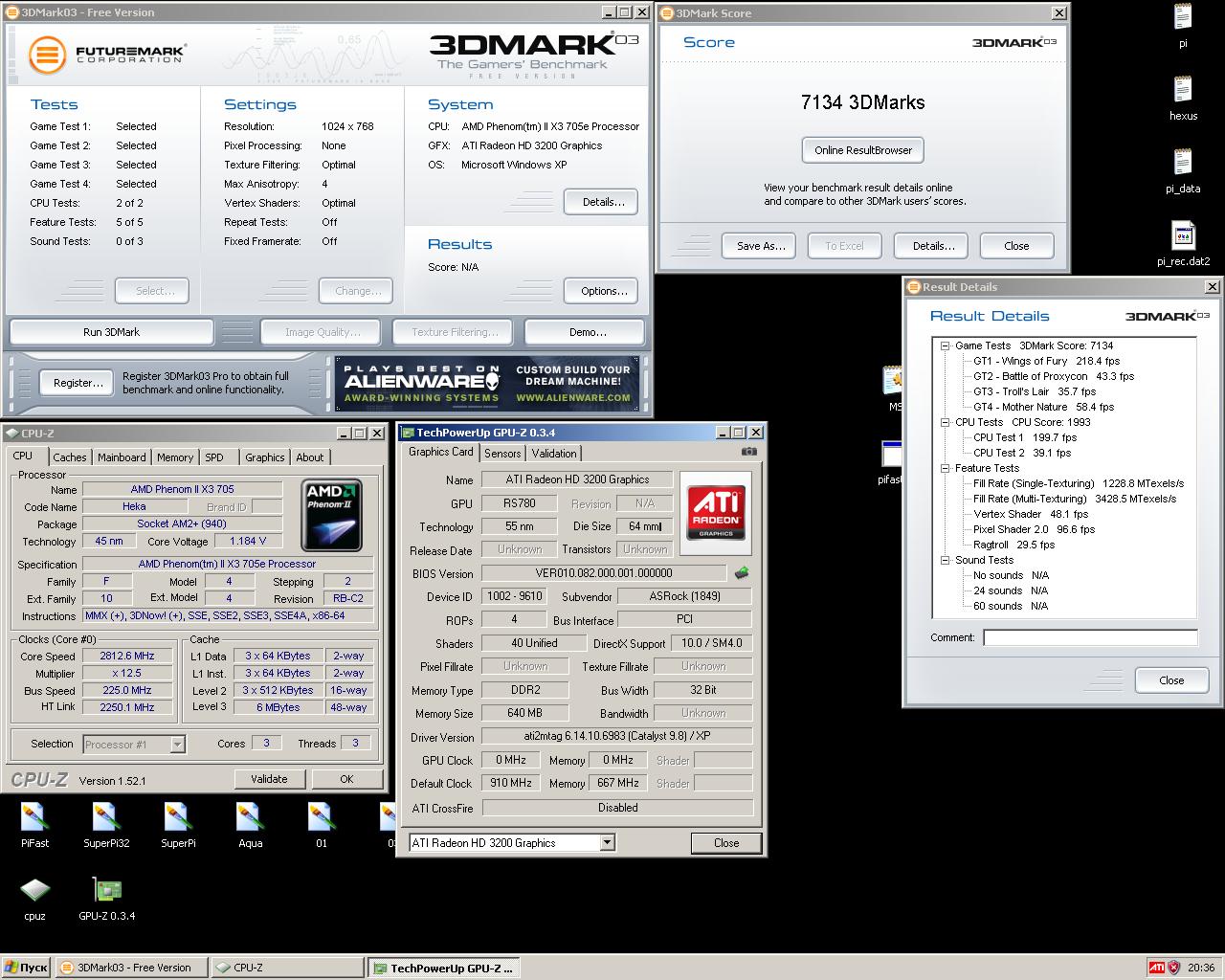Open the SuperPi32 desktop shortcut

pos(106,825)
